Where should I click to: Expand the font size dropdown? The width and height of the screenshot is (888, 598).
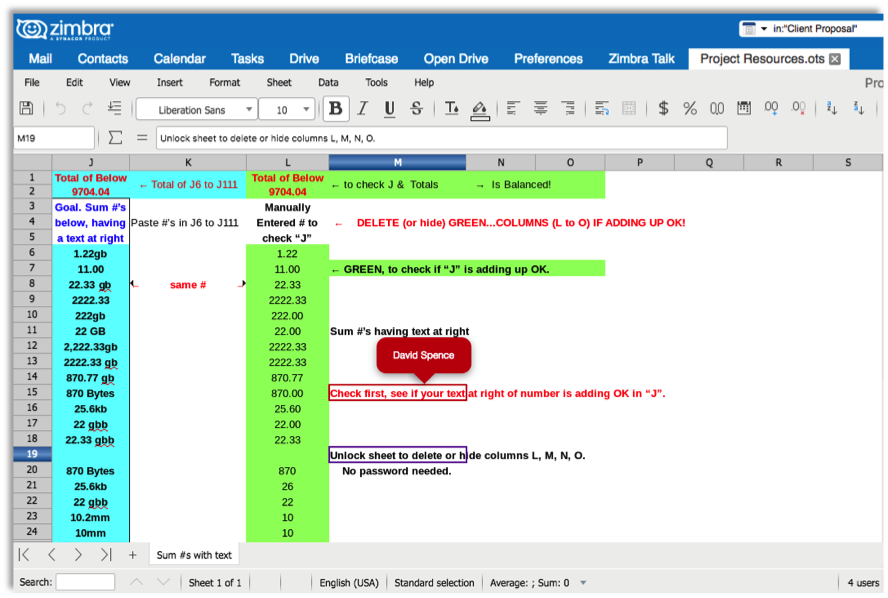click(x=306, y=109)
